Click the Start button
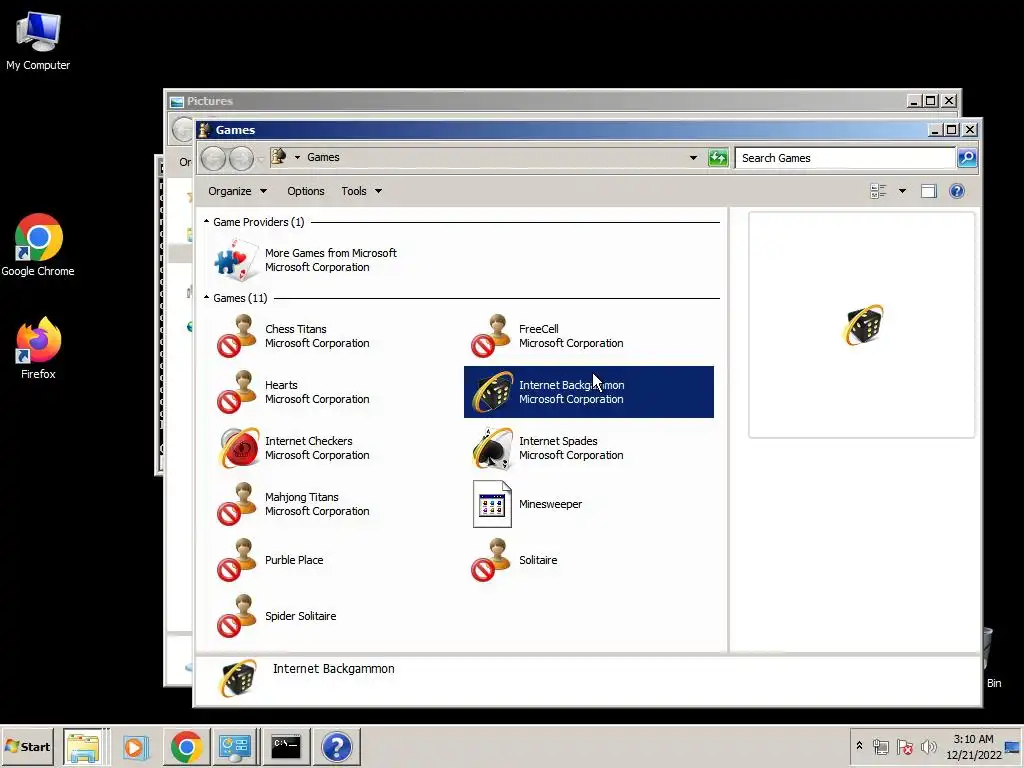Viewport: 1024px width, 768px height. point(27,746)
